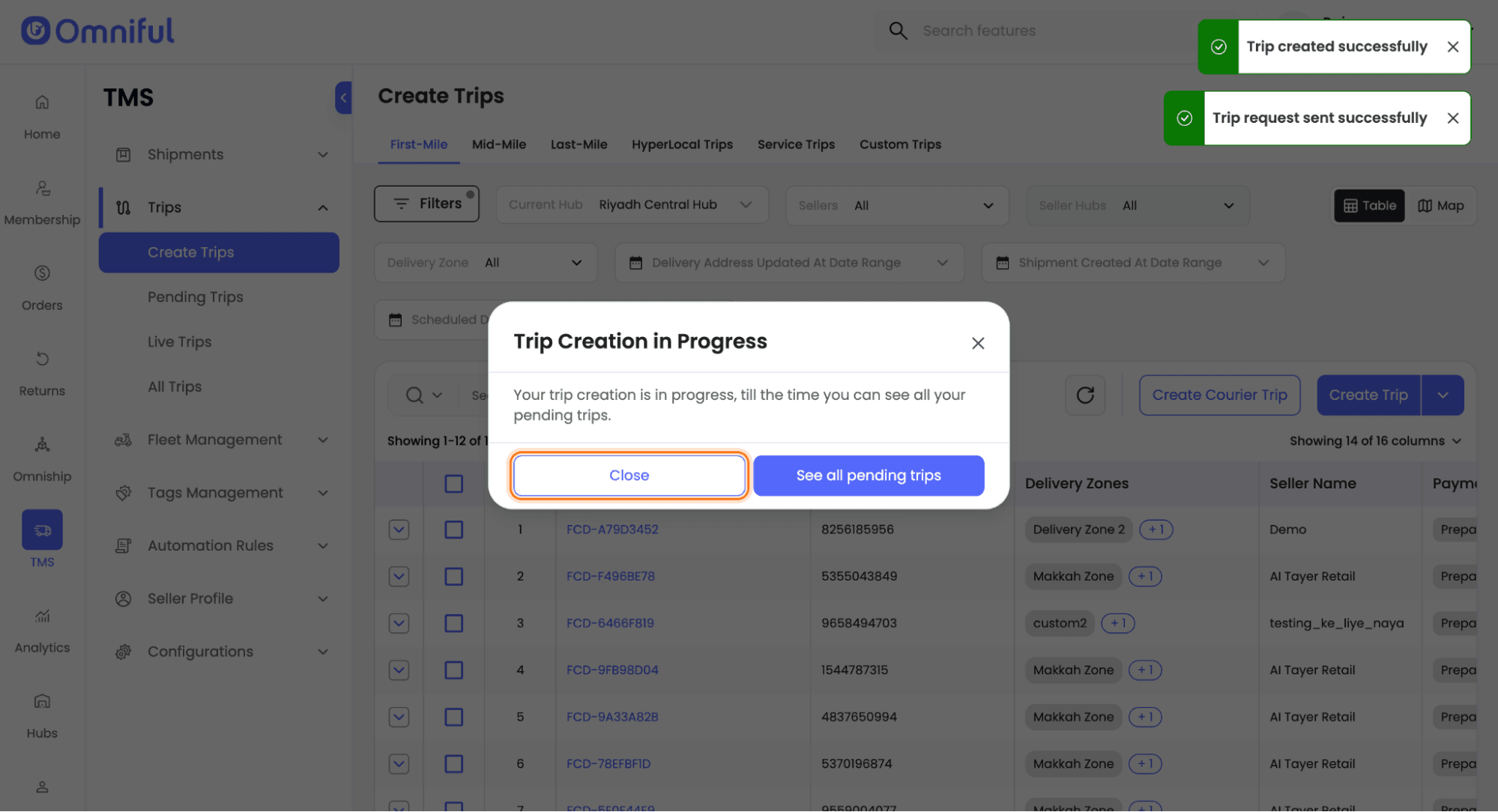Screen dimensions: 1498x812
Task: Click the Search features field
Action: (x=978, y=31)
